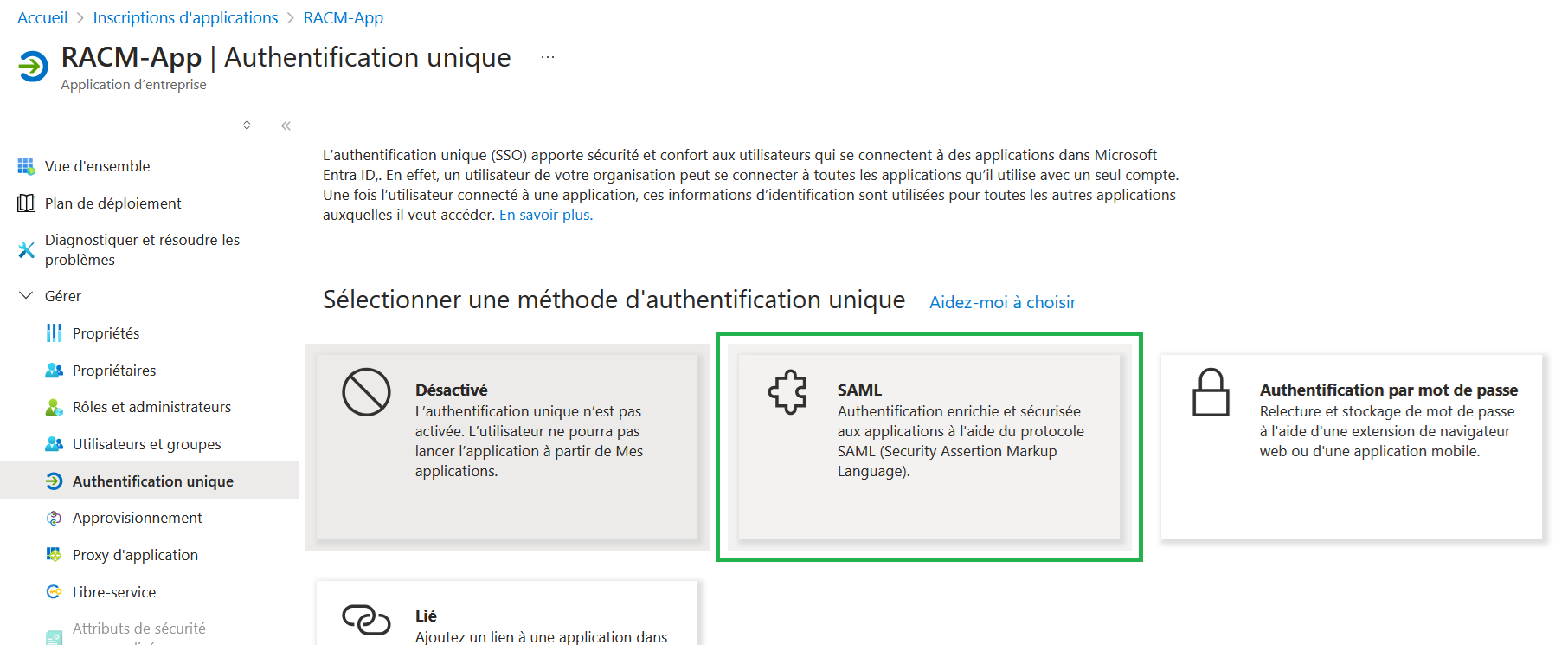1568x645 pixels.
Task: Click the RACM-App | Authentification unique page title
Action: coord(286,57)
